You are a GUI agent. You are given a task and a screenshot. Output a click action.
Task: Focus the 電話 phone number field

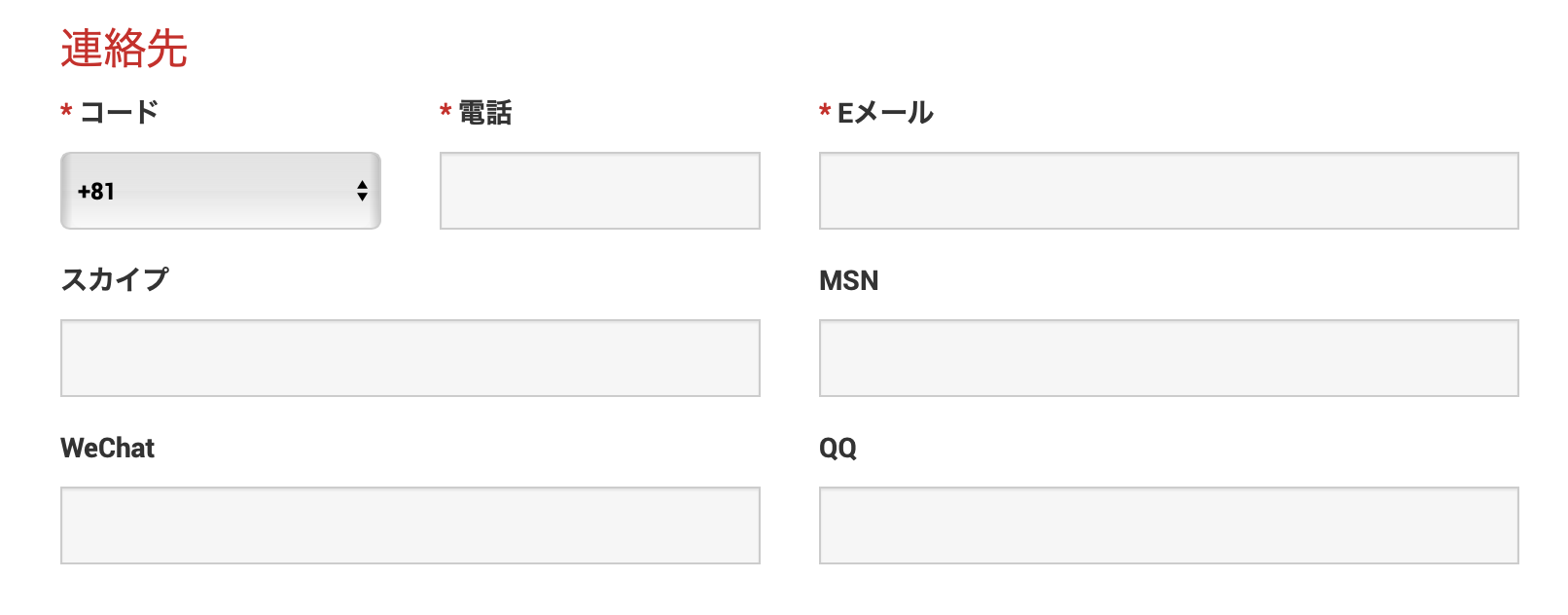pos(599,191)
